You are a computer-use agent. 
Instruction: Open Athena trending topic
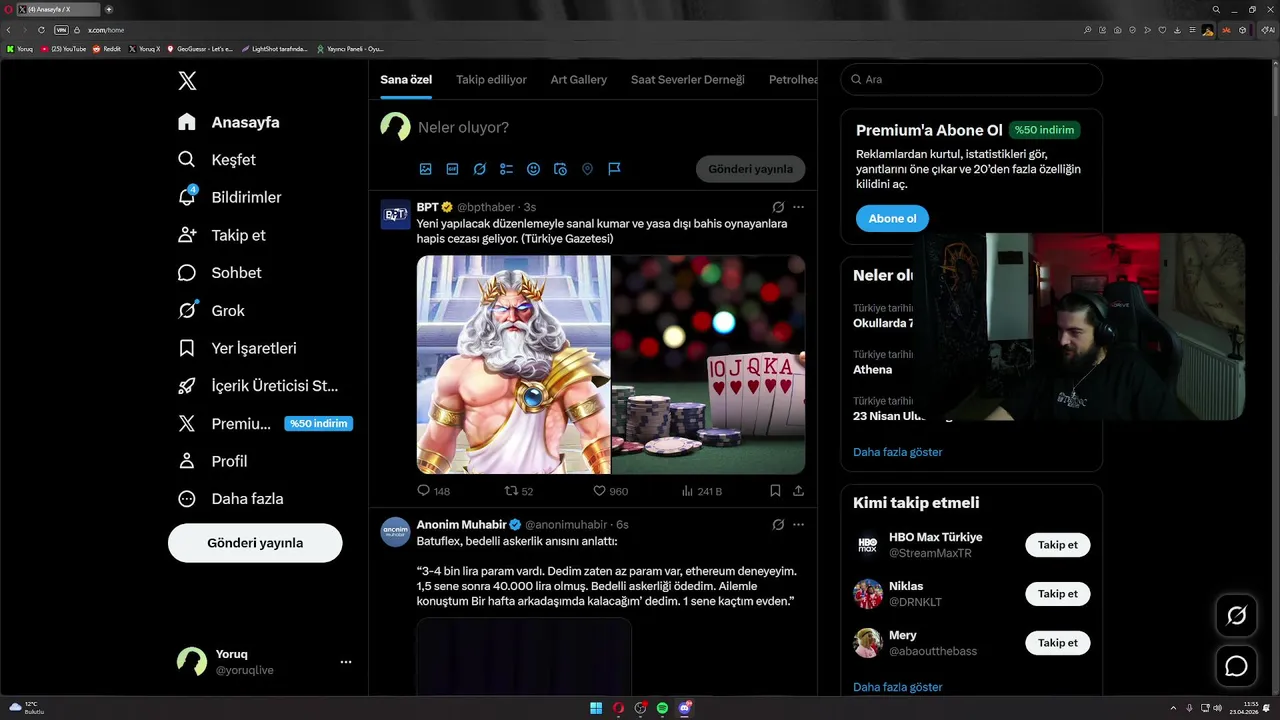(872, 370)
